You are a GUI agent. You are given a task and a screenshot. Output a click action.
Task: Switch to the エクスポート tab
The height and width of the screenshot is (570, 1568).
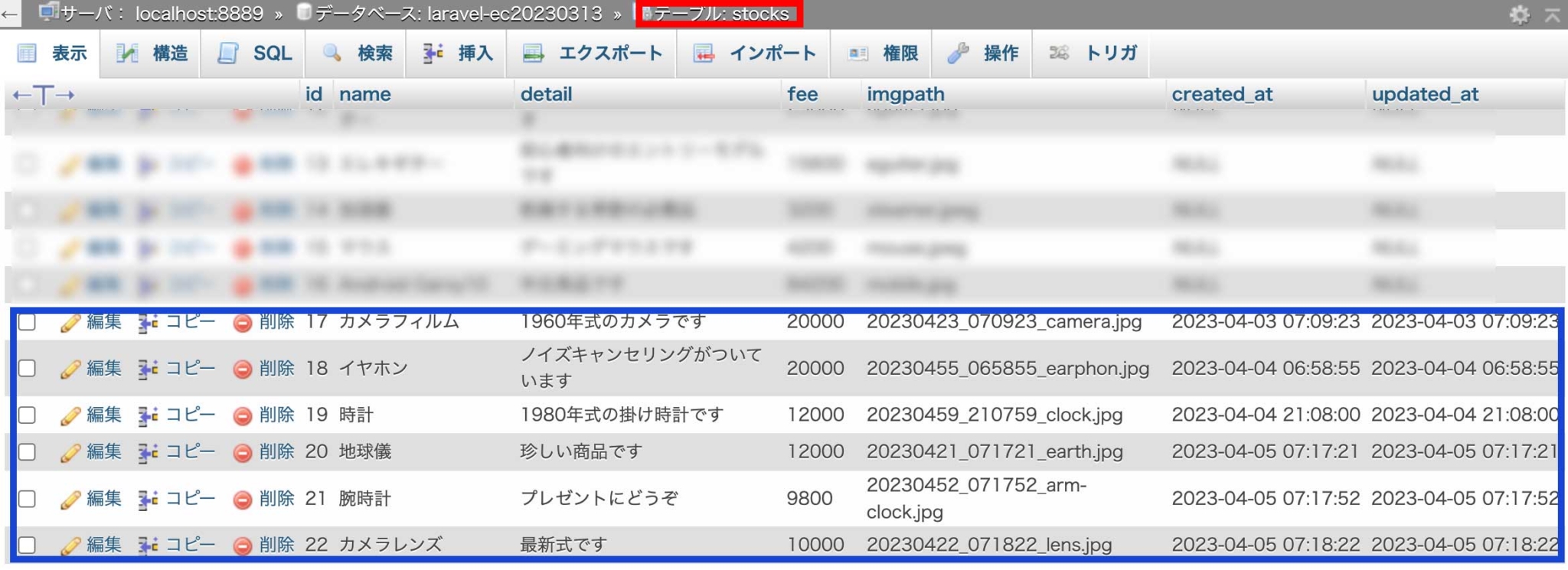(x=593, y=54)
